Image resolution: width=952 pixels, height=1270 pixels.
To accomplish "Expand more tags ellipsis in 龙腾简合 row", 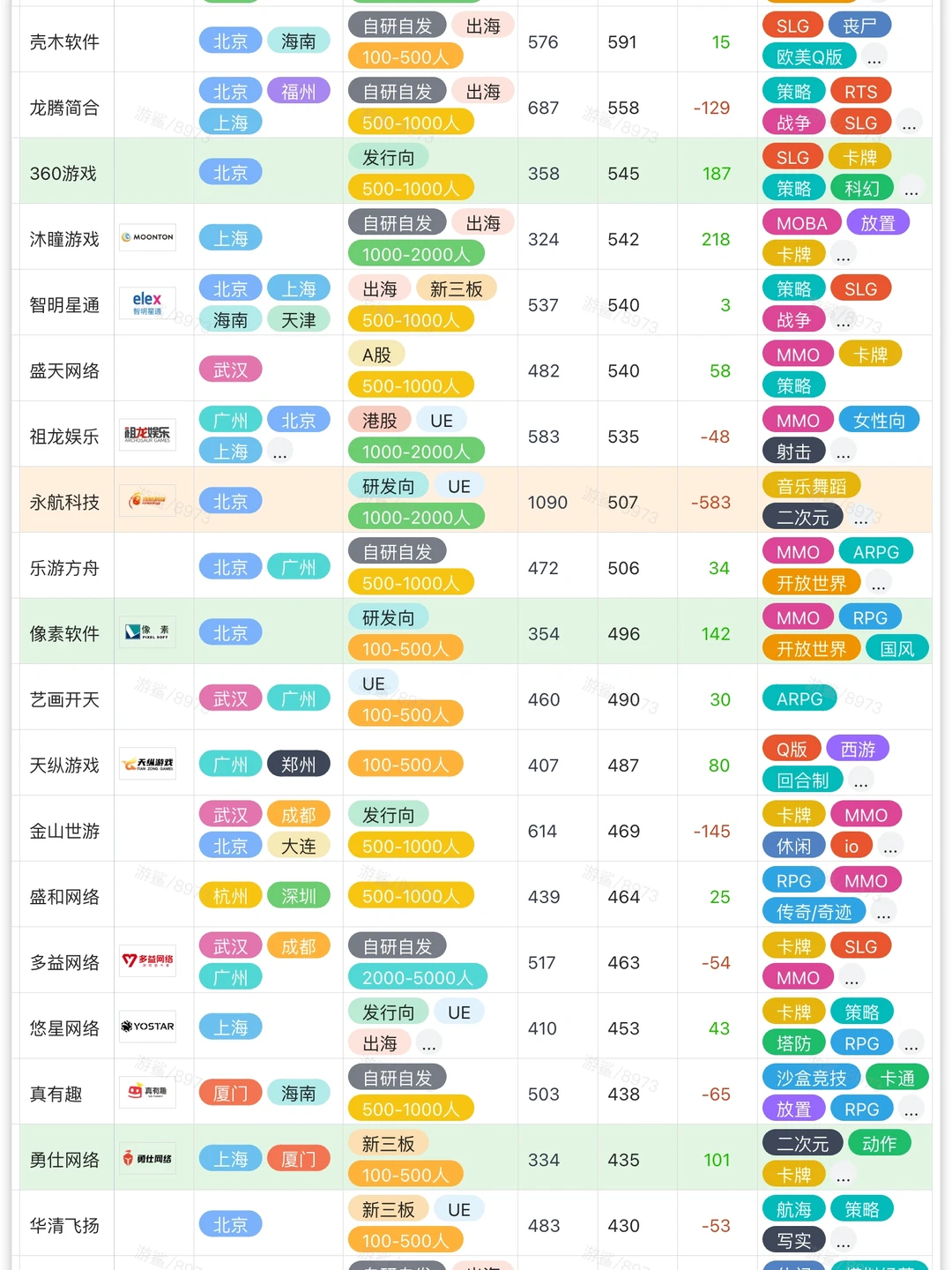I will click(x=910, y=123).
